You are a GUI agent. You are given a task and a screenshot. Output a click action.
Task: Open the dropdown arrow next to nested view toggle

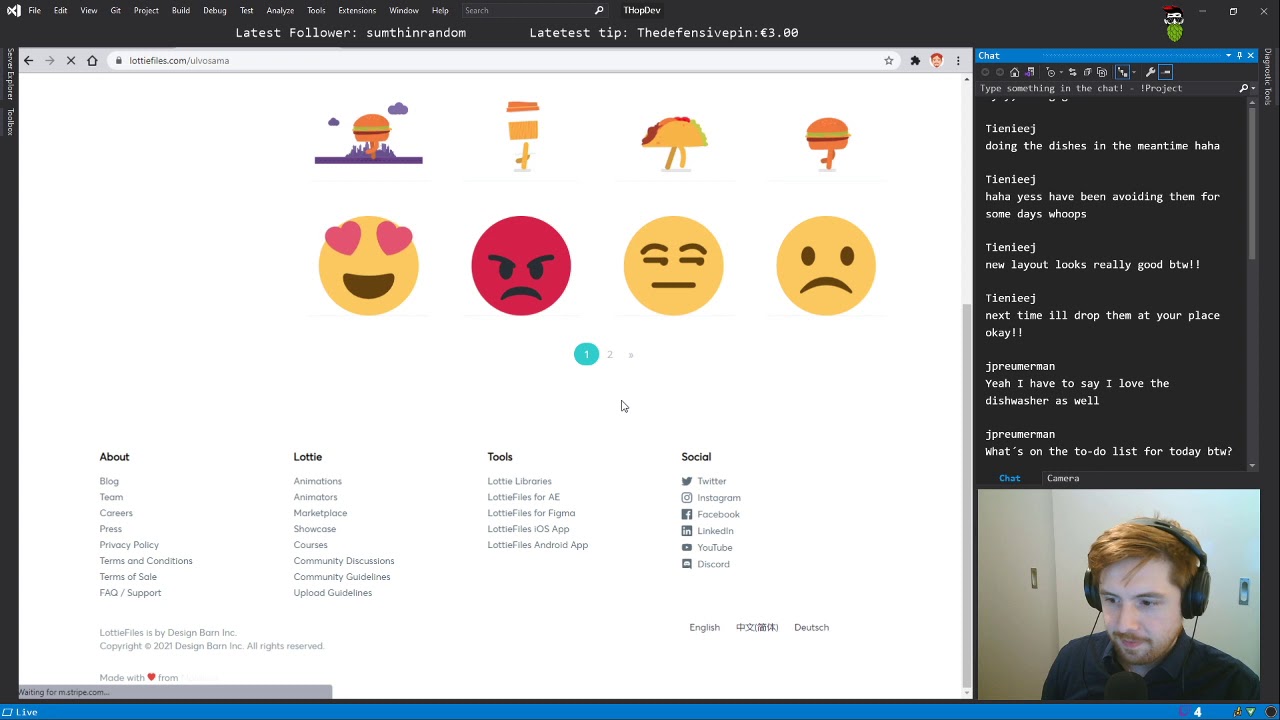click(x=1134, y=72)
